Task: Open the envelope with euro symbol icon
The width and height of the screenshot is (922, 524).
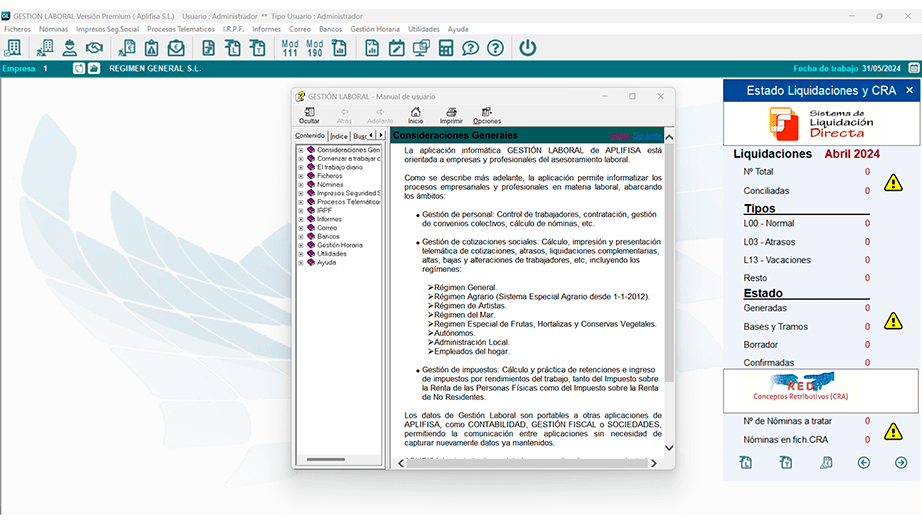Action: click(x=176, y=48)
